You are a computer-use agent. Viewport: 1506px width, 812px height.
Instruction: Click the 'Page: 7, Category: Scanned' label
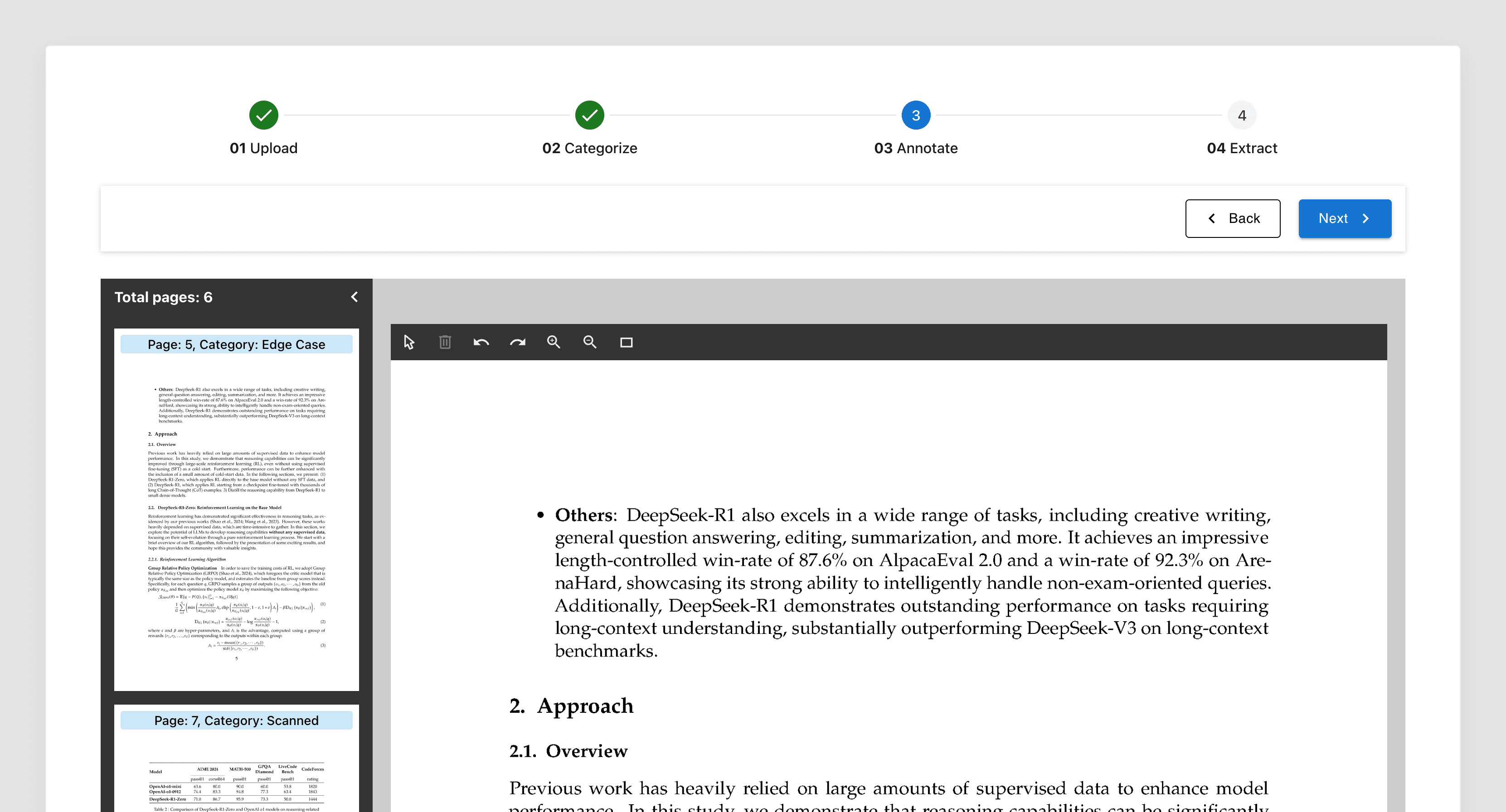pyautogui.click(x=236, y=720)
